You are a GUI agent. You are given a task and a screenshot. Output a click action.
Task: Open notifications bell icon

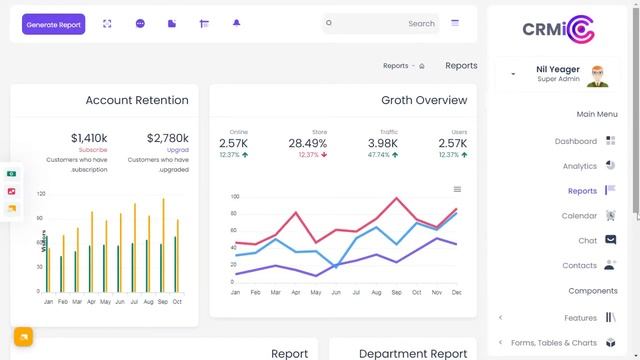point(236,23)
